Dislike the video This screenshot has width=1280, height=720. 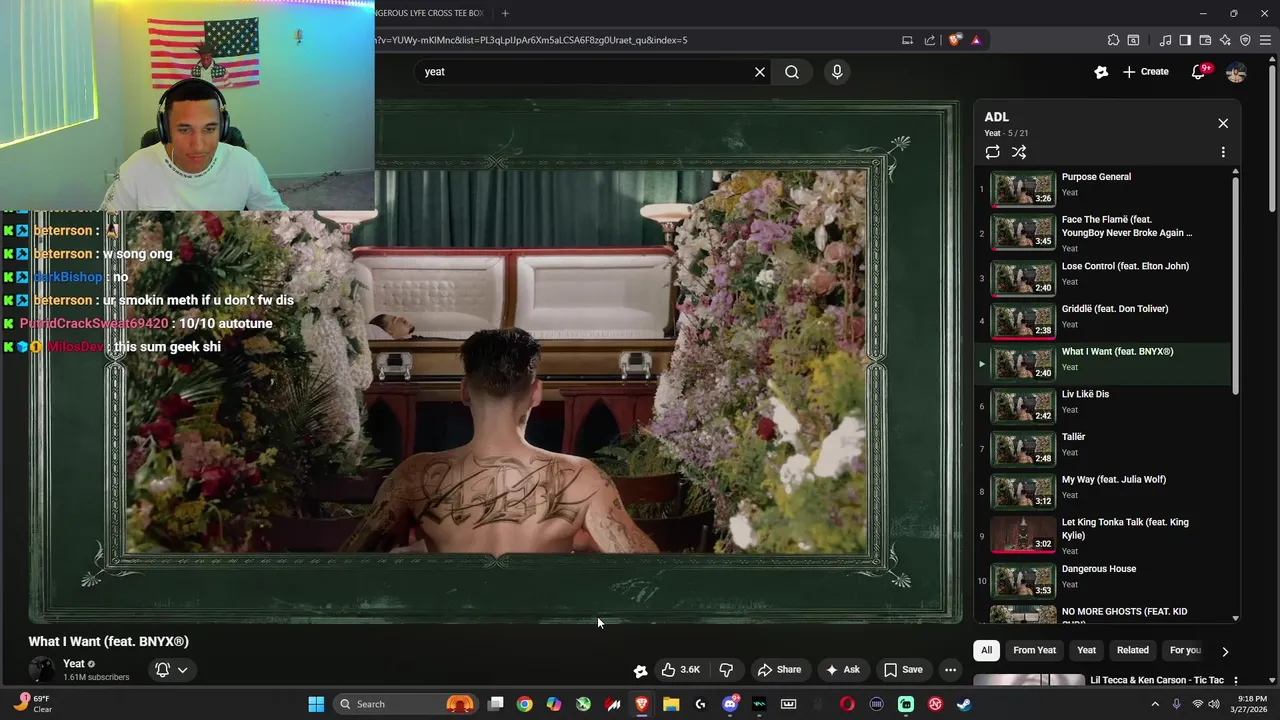[727, 670]
